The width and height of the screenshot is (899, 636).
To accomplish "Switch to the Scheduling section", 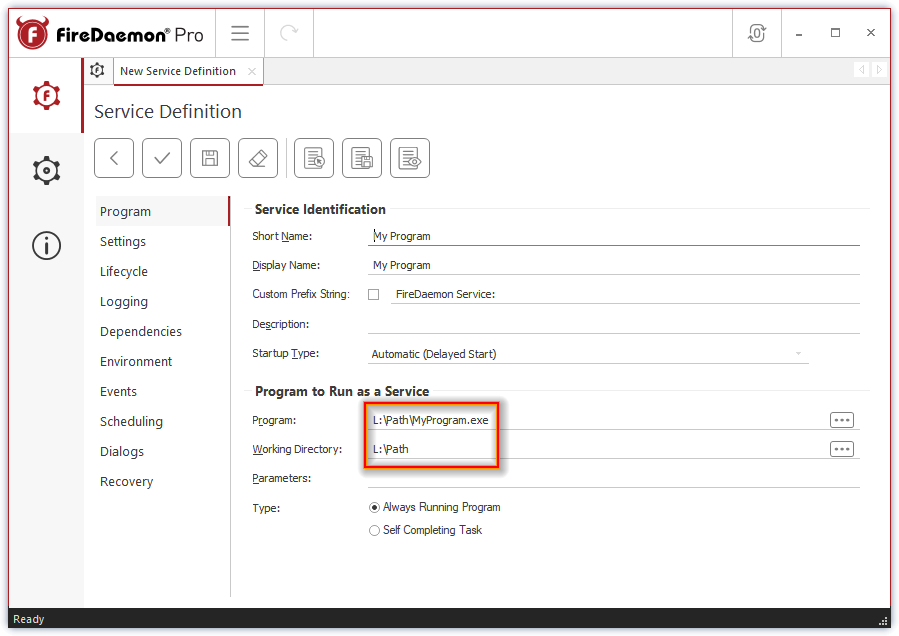I will 129,421.
